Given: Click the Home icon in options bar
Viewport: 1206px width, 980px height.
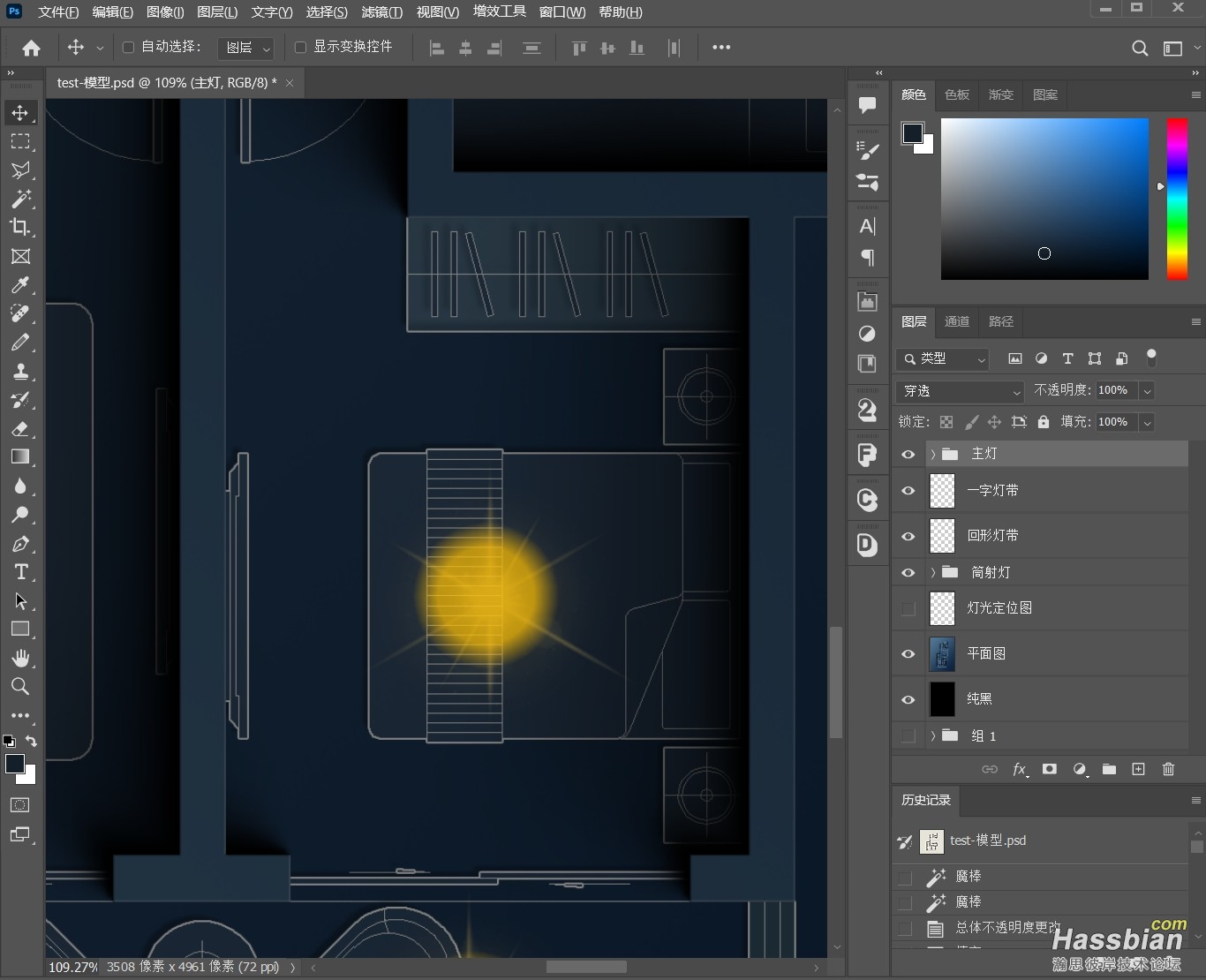Looking at the screenshot, I should point(31,48).
